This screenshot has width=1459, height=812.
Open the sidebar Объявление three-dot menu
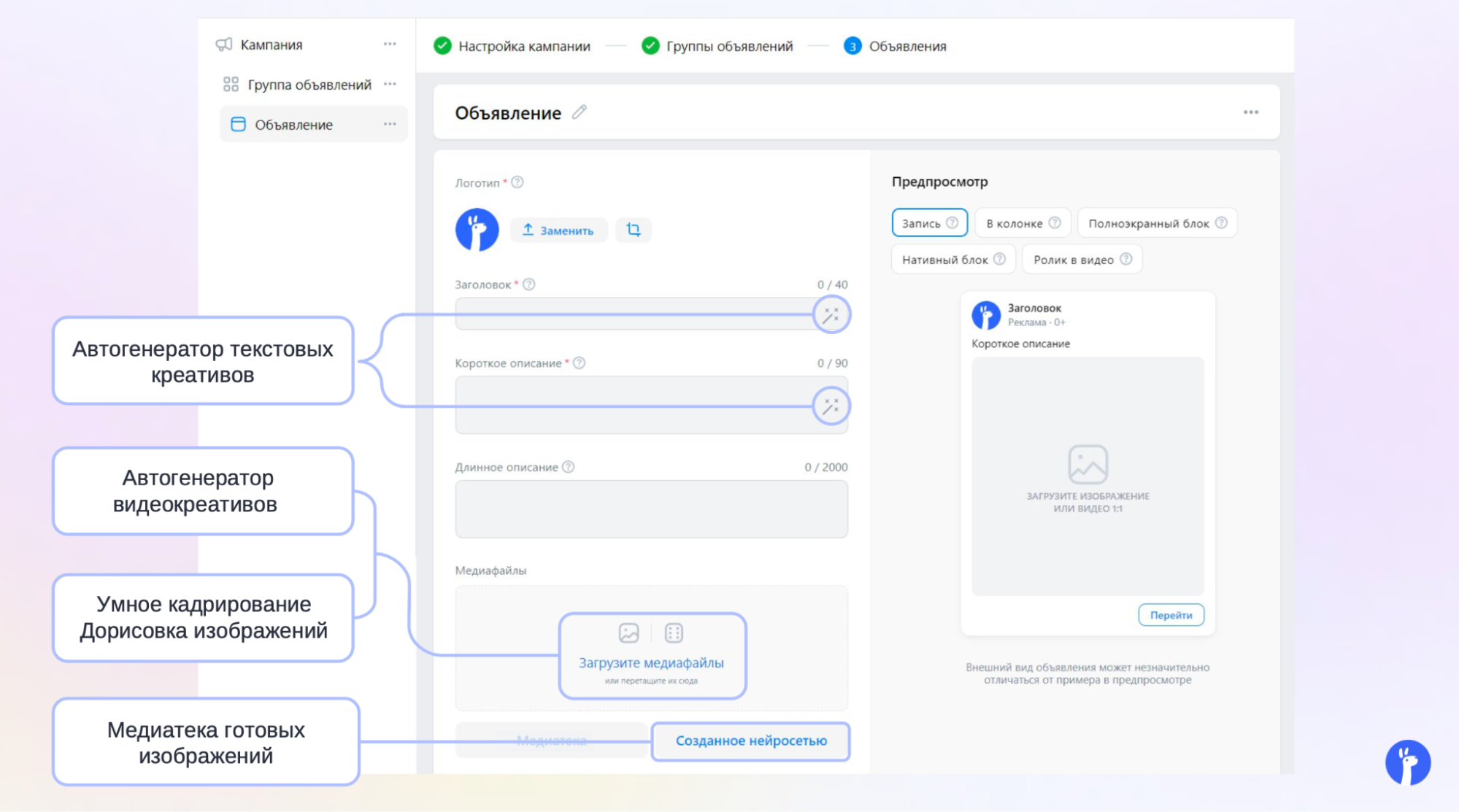(390, 125)
